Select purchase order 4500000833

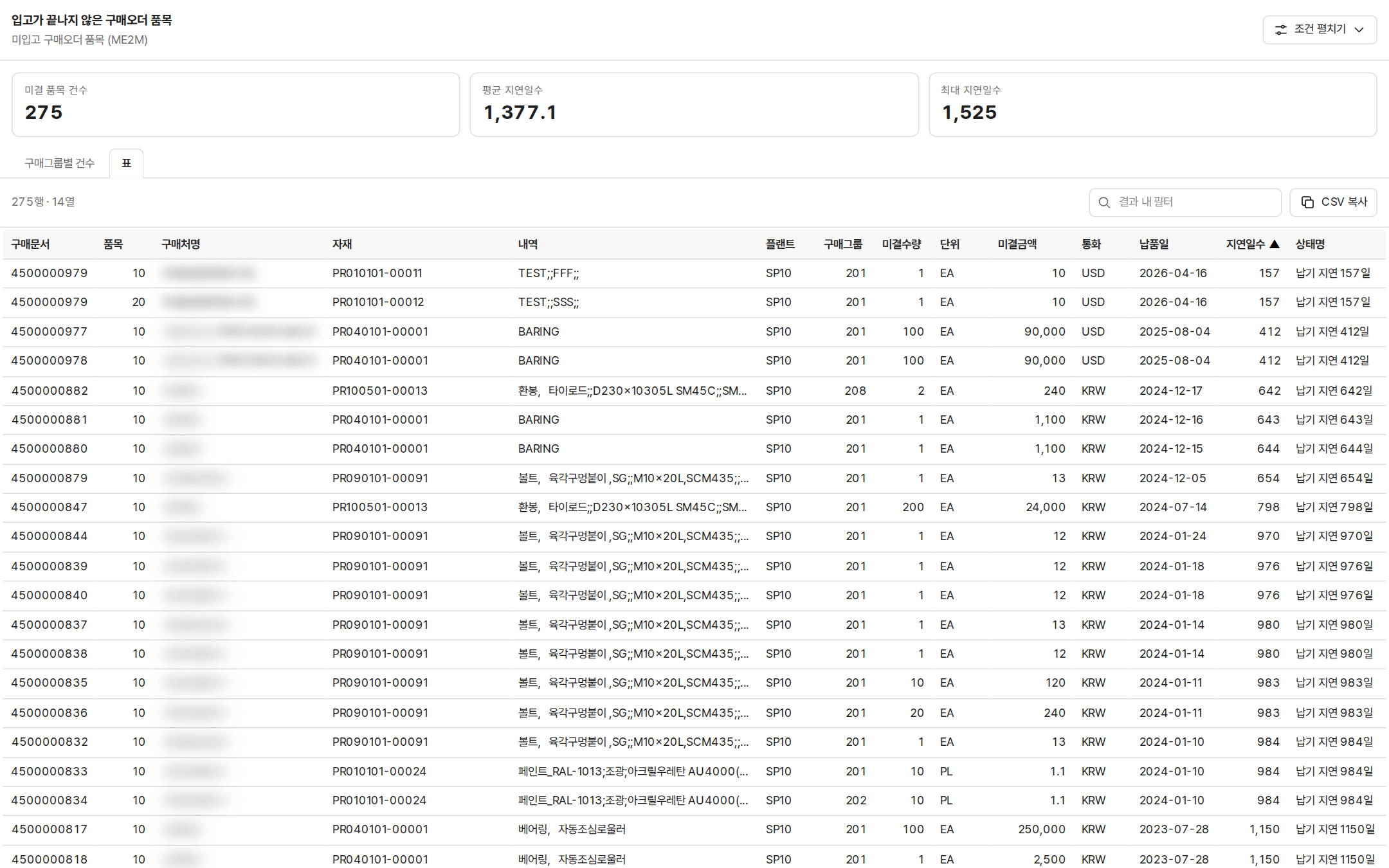tap(50, 772)
